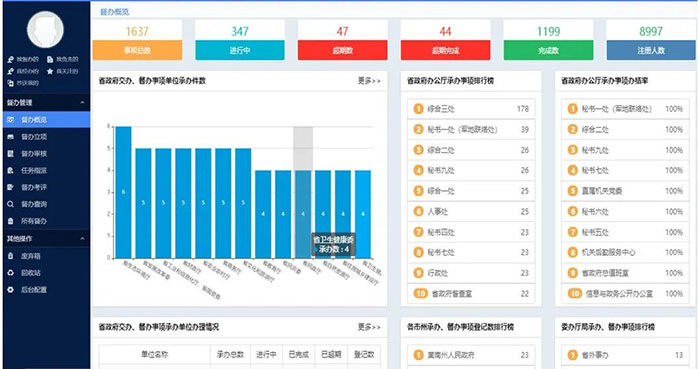
Task: Click 更多>> link above the bar chart
Action: point(369,81)
